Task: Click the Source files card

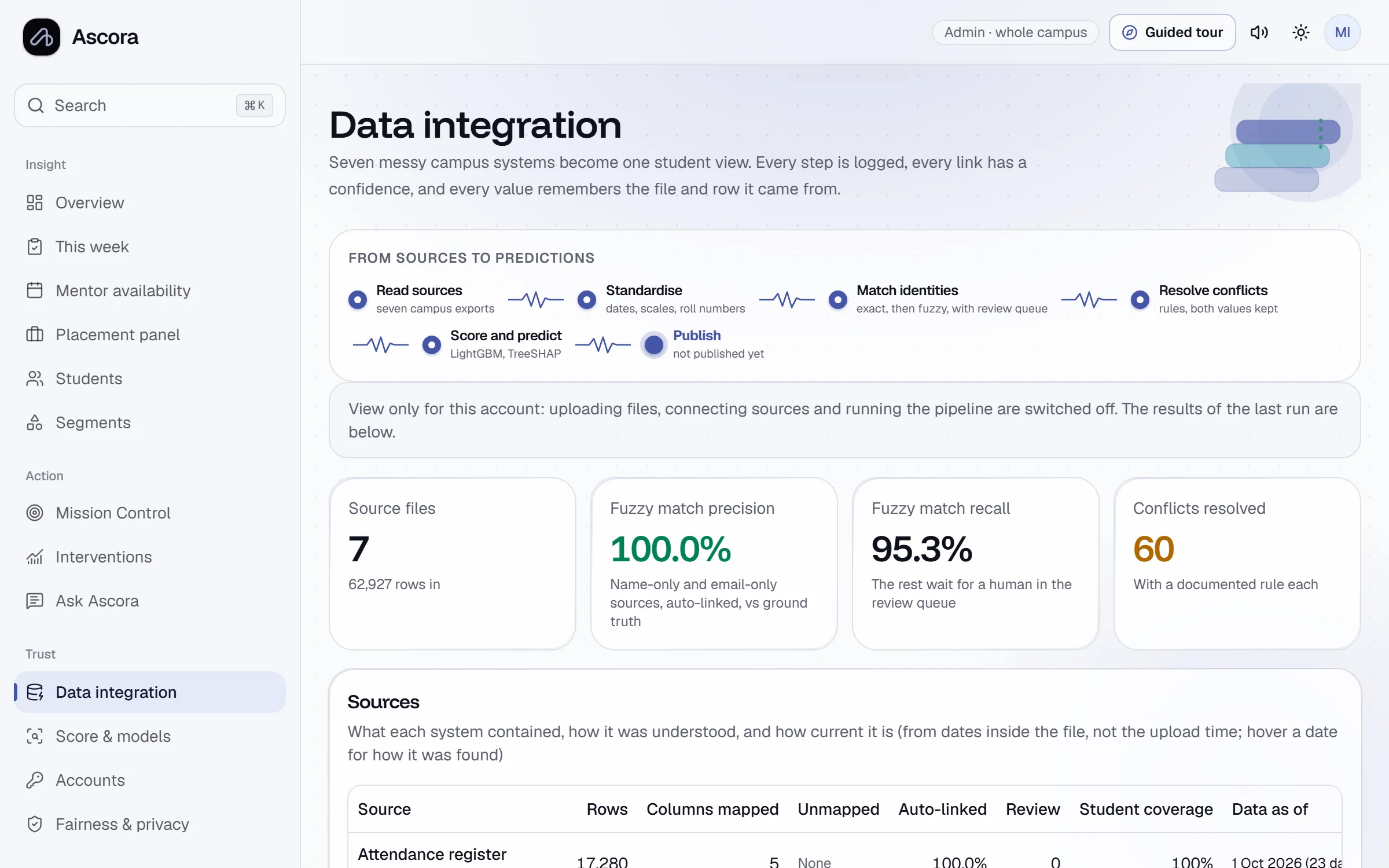Action: tap(453, 564)
